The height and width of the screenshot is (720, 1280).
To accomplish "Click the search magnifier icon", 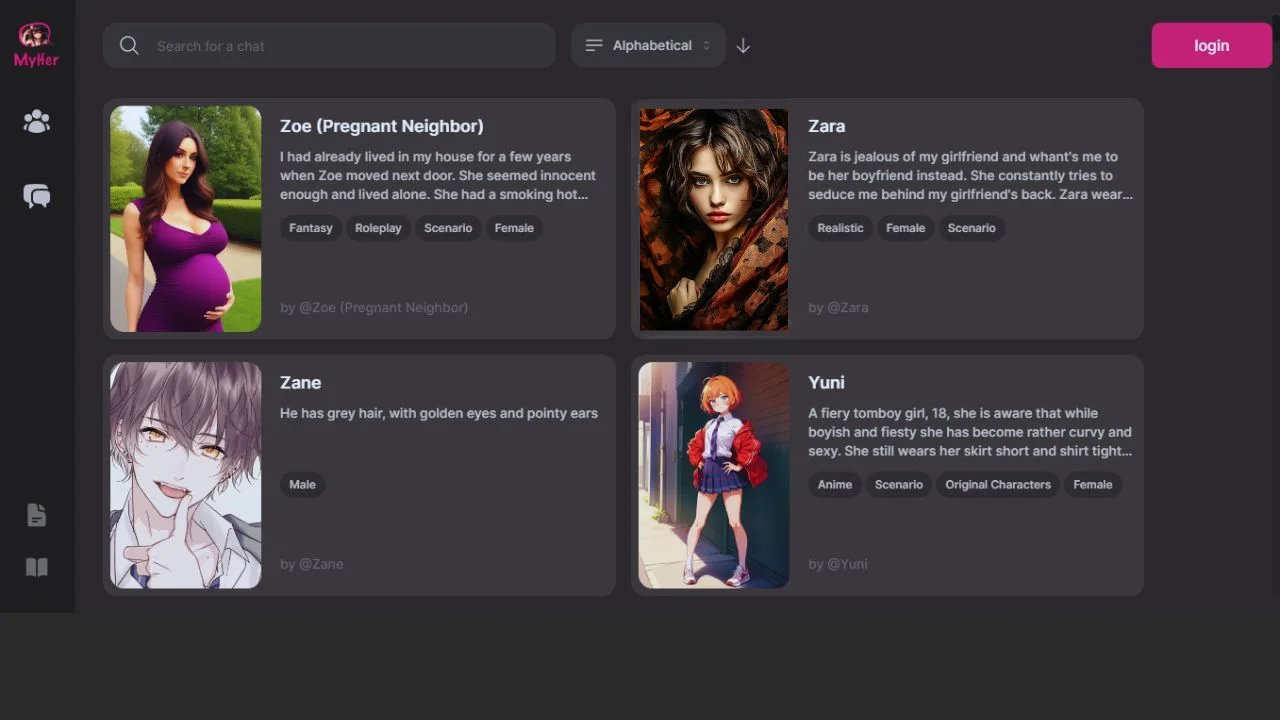I will [129, 46].
